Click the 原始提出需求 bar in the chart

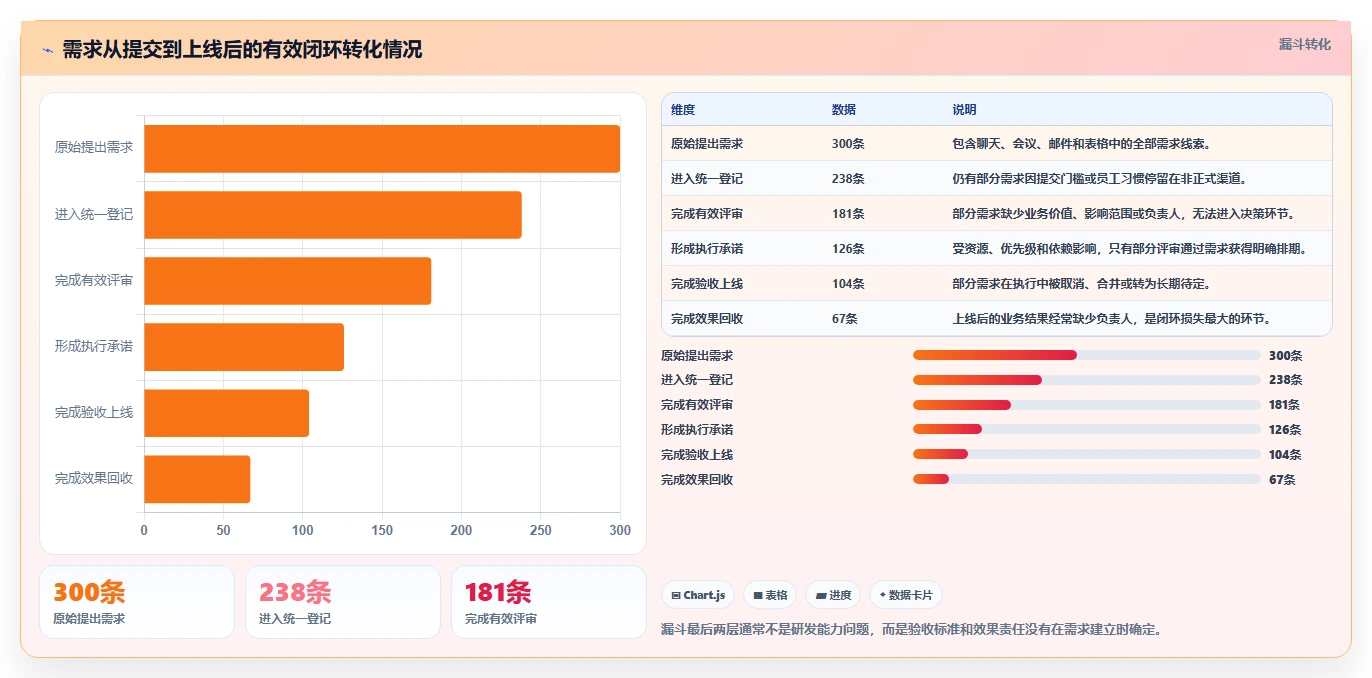[x=382, y=149]
